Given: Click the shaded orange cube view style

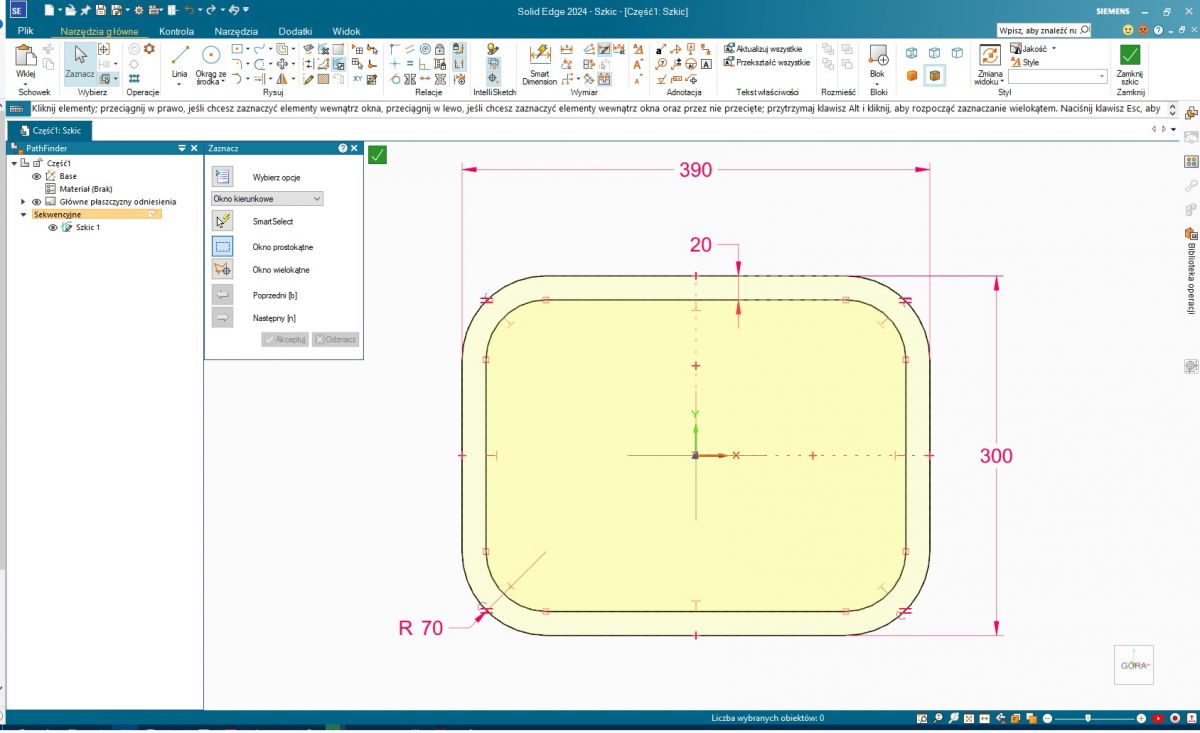Looking at the screenshot, I should coord(912,75).
